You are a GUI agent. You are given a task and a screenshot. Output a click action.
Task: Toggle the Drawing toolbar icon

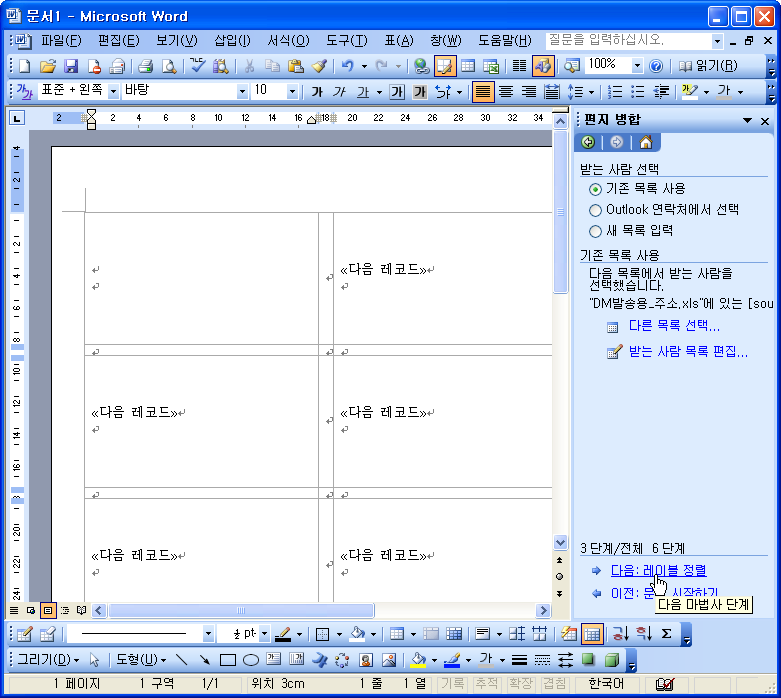(x=543, y=66)
